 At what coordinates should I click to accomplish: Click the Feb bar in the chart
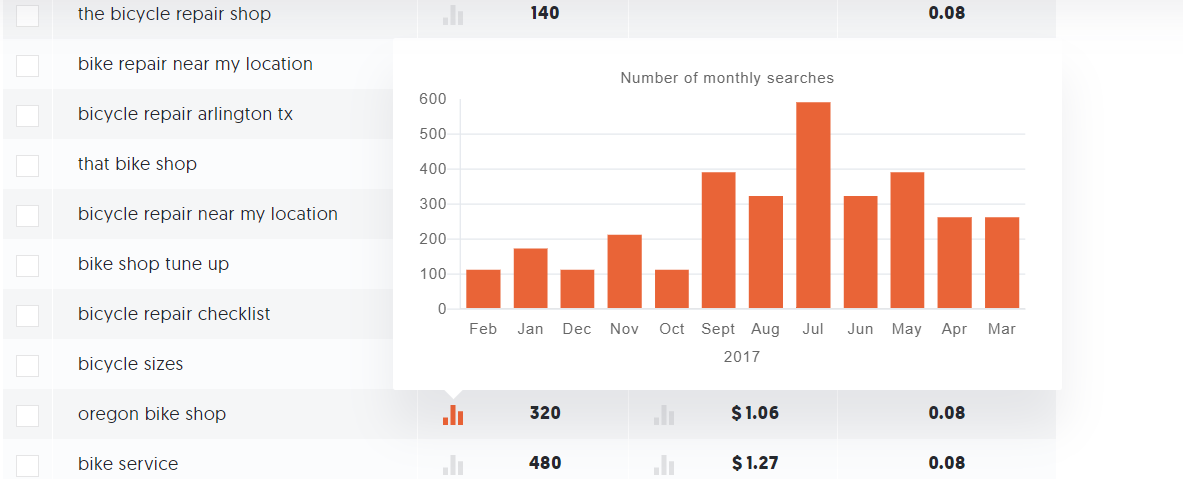tap(483, 289)
